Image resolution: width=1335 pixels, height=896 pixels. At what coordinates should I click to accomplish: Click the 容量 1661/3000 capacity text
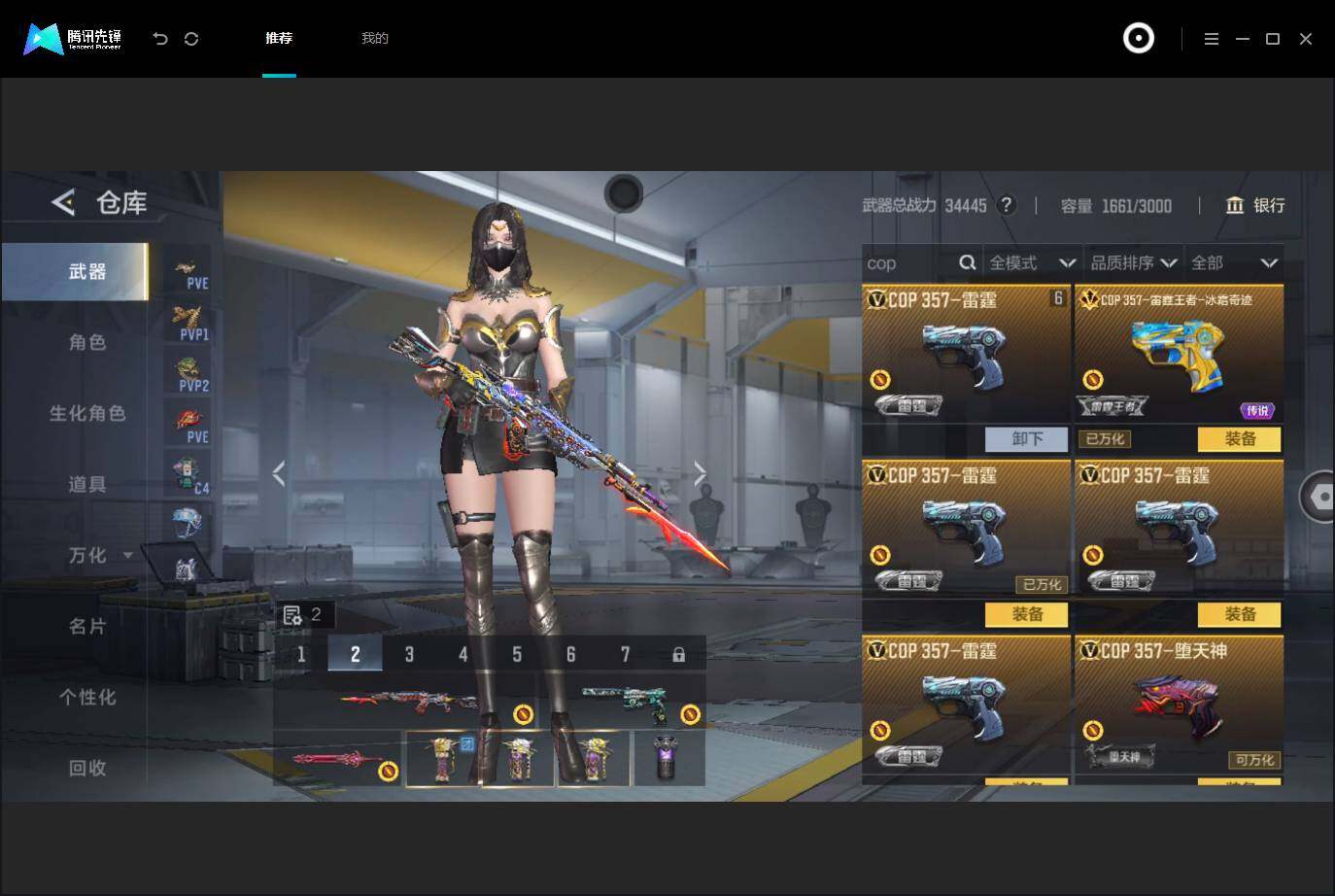(1116, 206)
